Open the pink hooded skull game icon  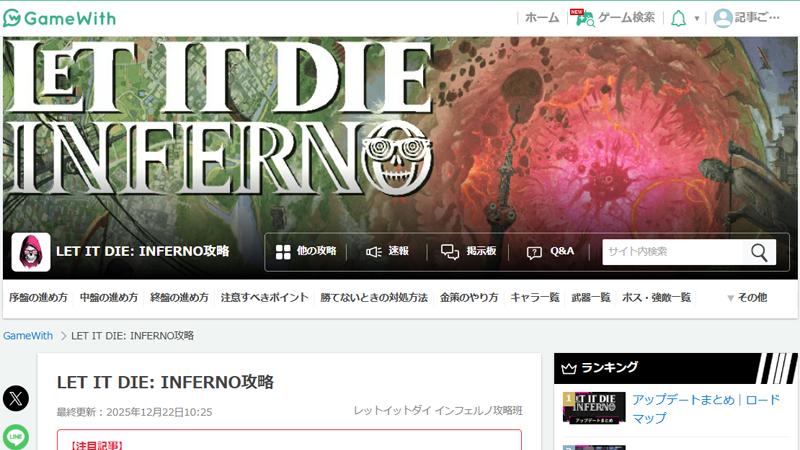click(x=31, y=252)
